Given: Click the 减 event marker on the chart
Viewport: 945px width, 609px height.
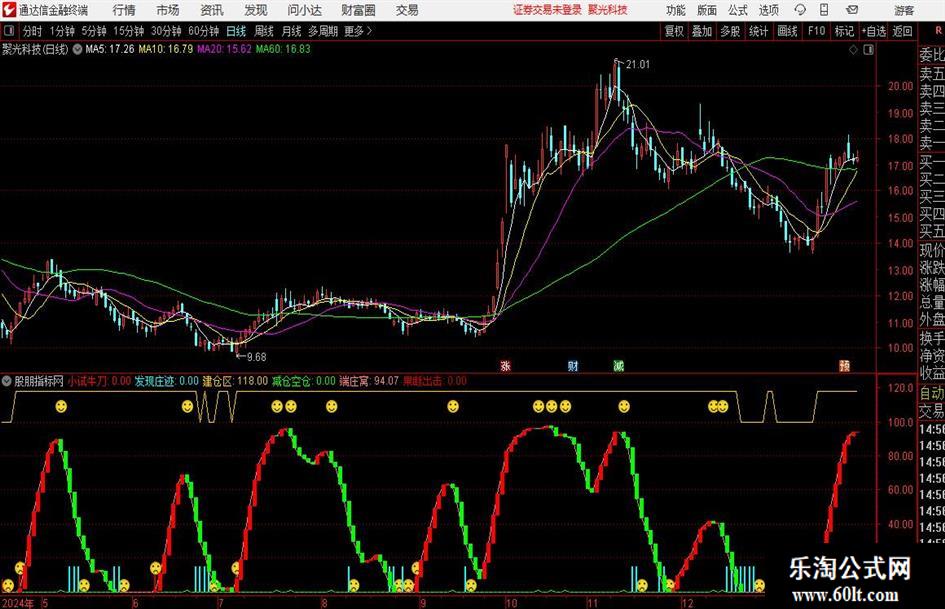Looking at the screenshot, I should point(618,366).
